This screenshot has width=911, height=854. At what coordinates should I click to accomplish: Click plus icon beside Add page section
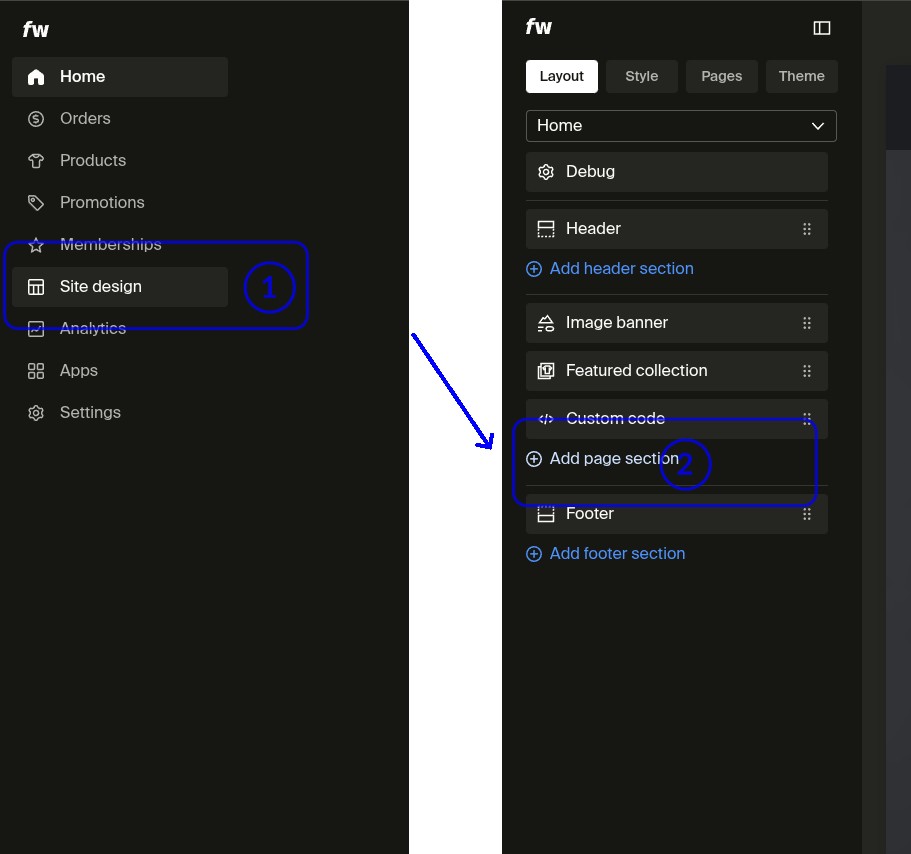[534, 459]
